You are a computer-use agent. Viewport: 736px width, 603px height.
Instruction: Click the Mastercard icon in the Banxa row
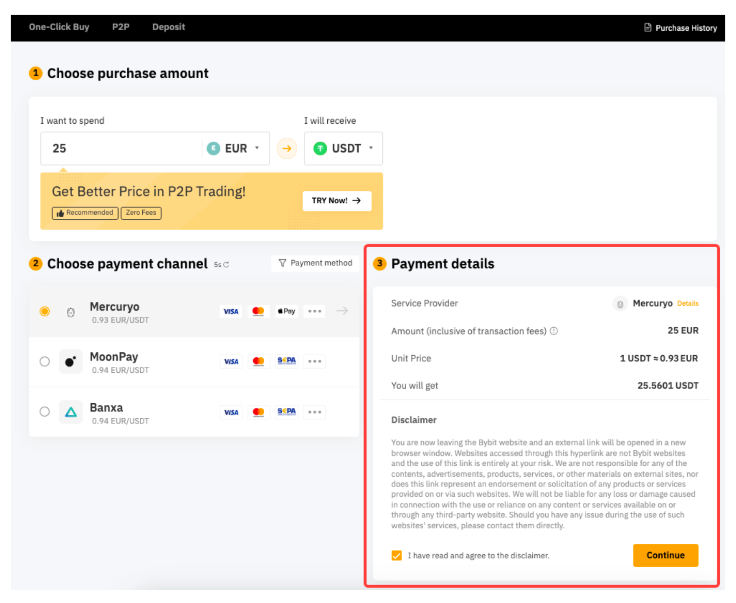[x=258, y=412]
